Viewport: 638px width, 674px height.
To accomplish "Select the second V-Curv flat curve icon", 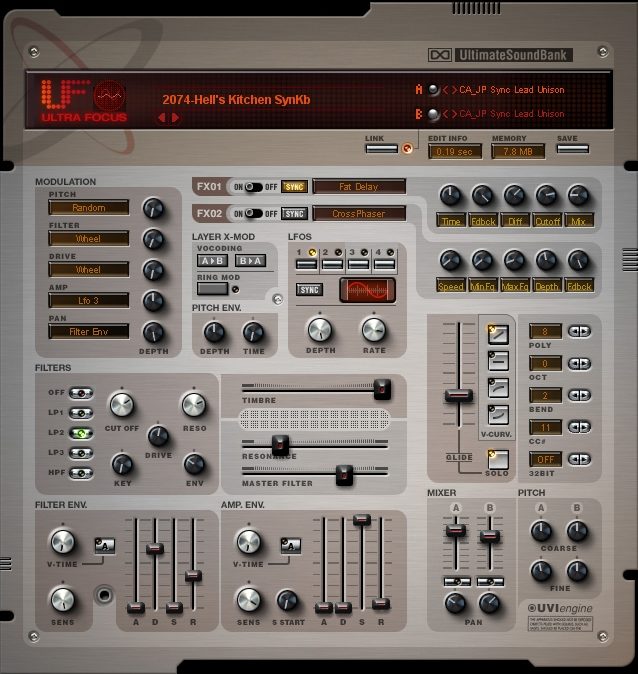I will coord(498,361).
